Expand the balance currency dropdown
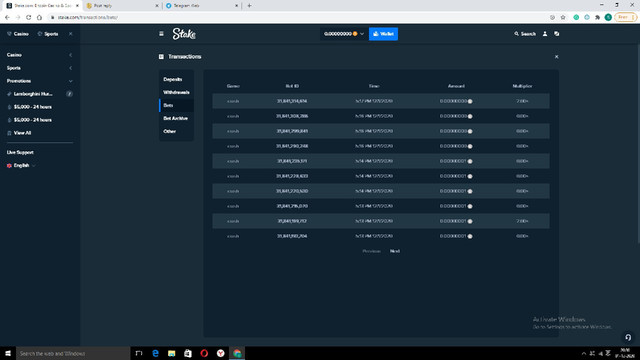 (362, 34)
